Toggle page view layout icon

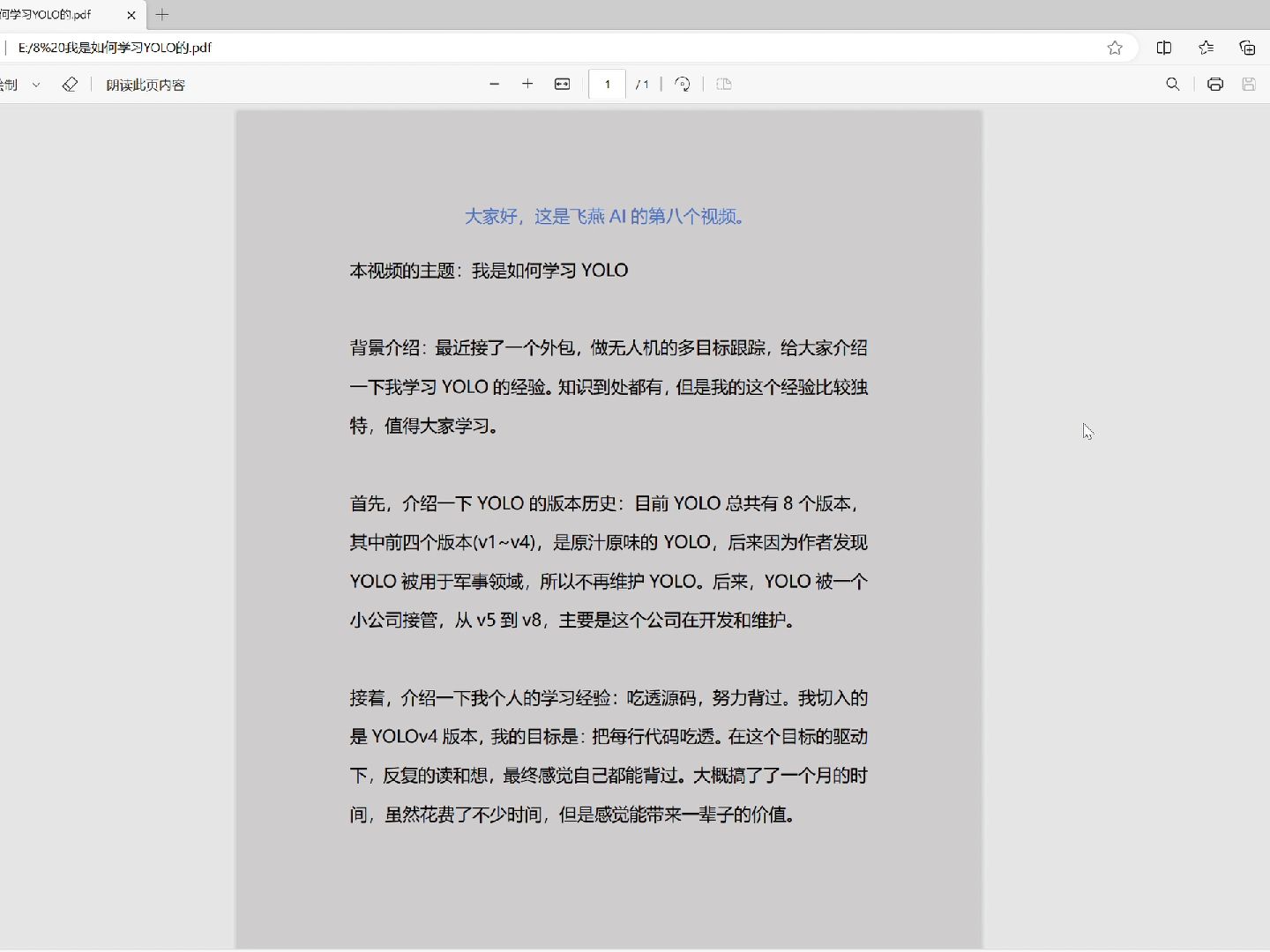724,84
